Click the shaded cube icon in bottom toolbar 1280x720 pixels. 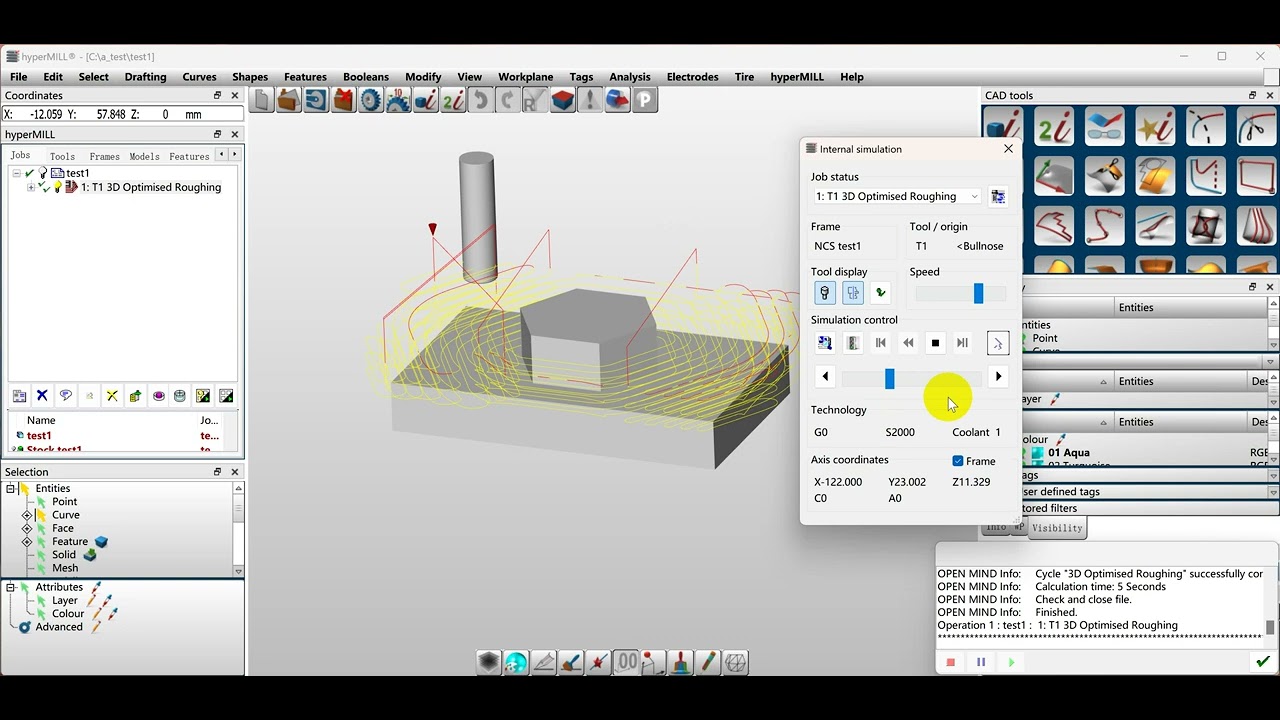(489, 662)
